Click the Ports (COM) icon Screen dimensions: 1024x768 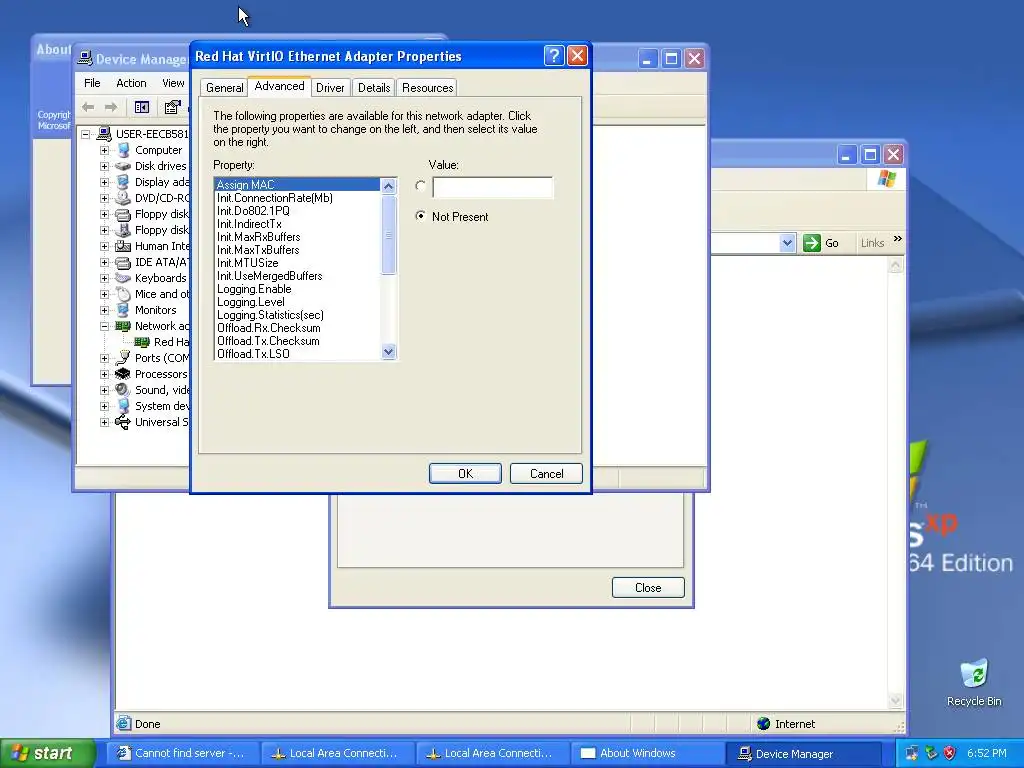(123, 358)
